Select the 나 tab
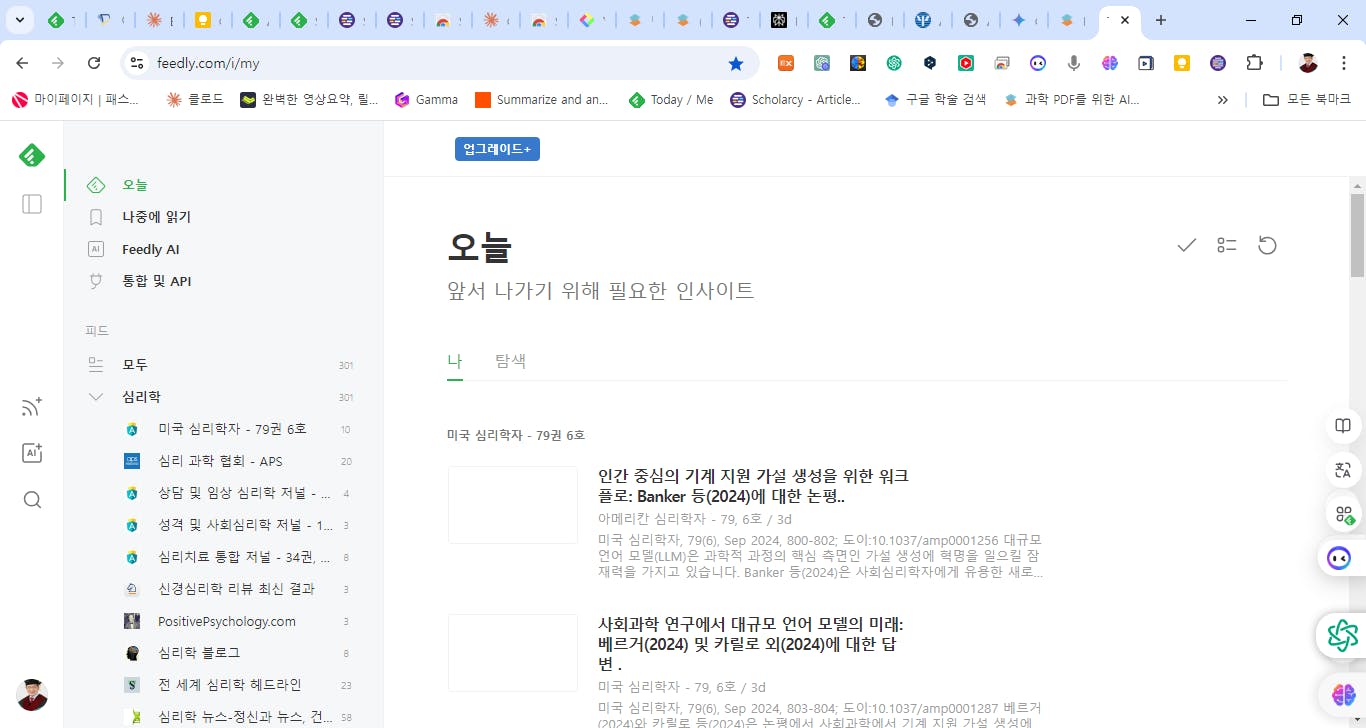The image size is (1366, 728). (454, 361)
